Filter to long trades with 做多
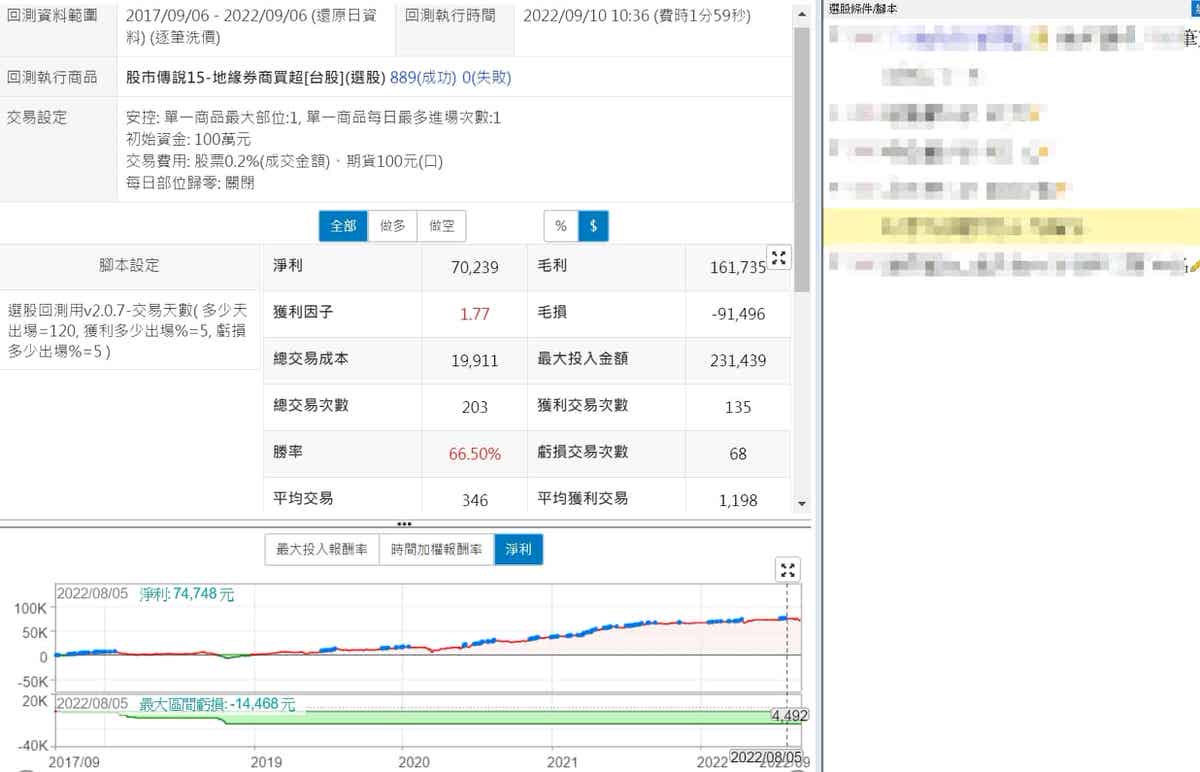 [392, 226]
